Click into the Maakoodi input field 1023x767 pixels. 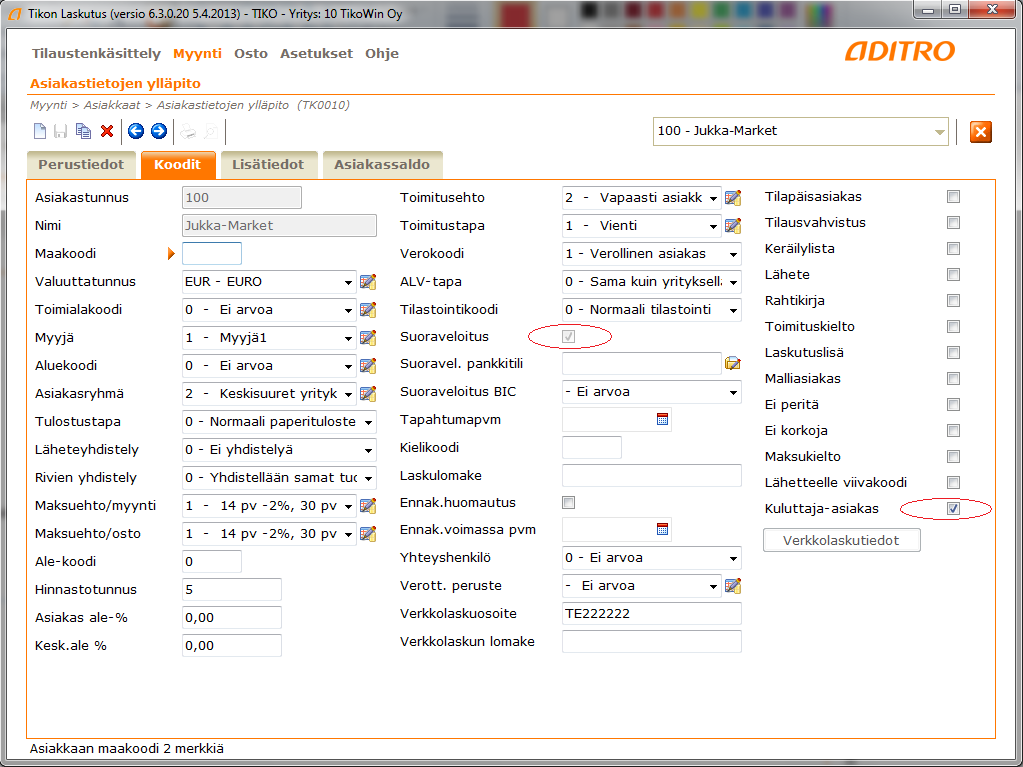[212, 254]
